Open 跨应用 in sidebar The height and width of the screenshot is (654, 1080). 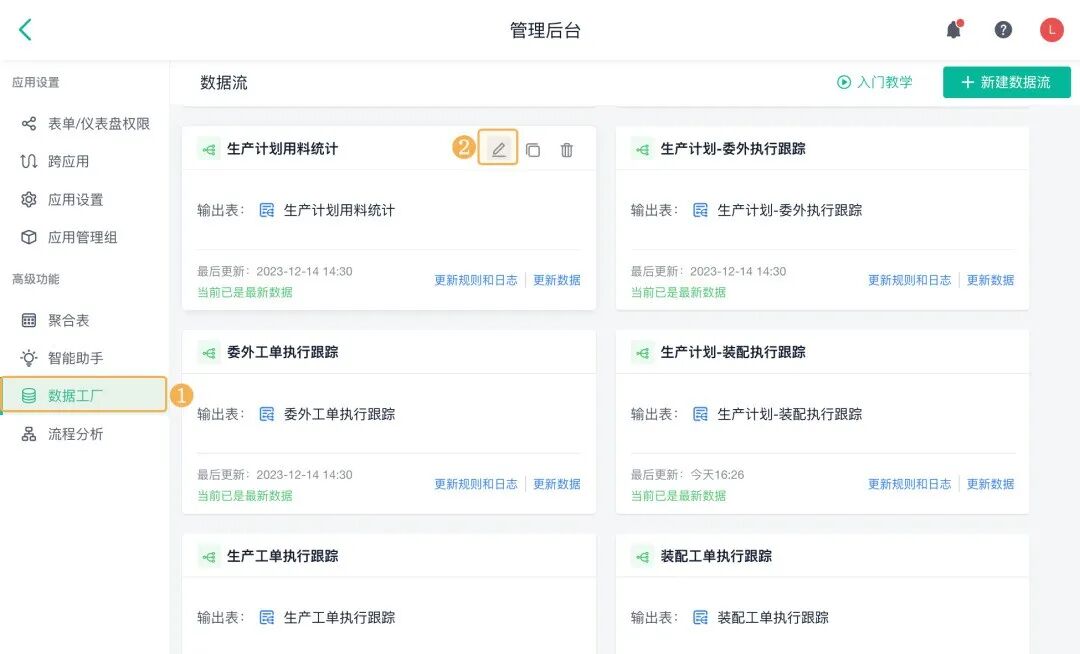pos(85,162)
